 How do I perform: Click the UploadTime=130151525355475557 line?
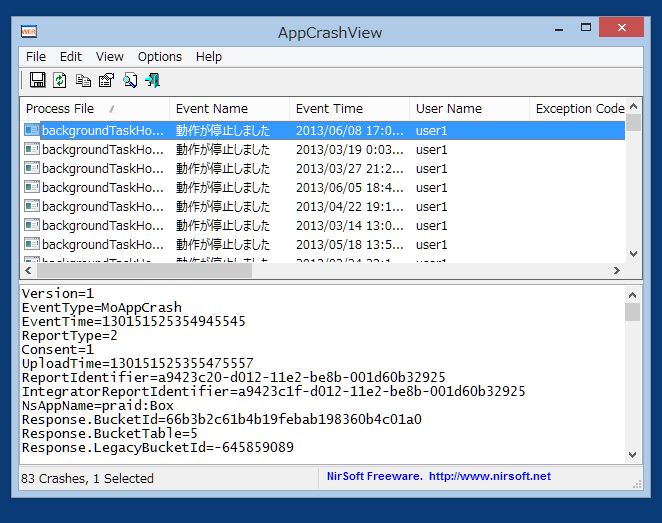point(138,363)
